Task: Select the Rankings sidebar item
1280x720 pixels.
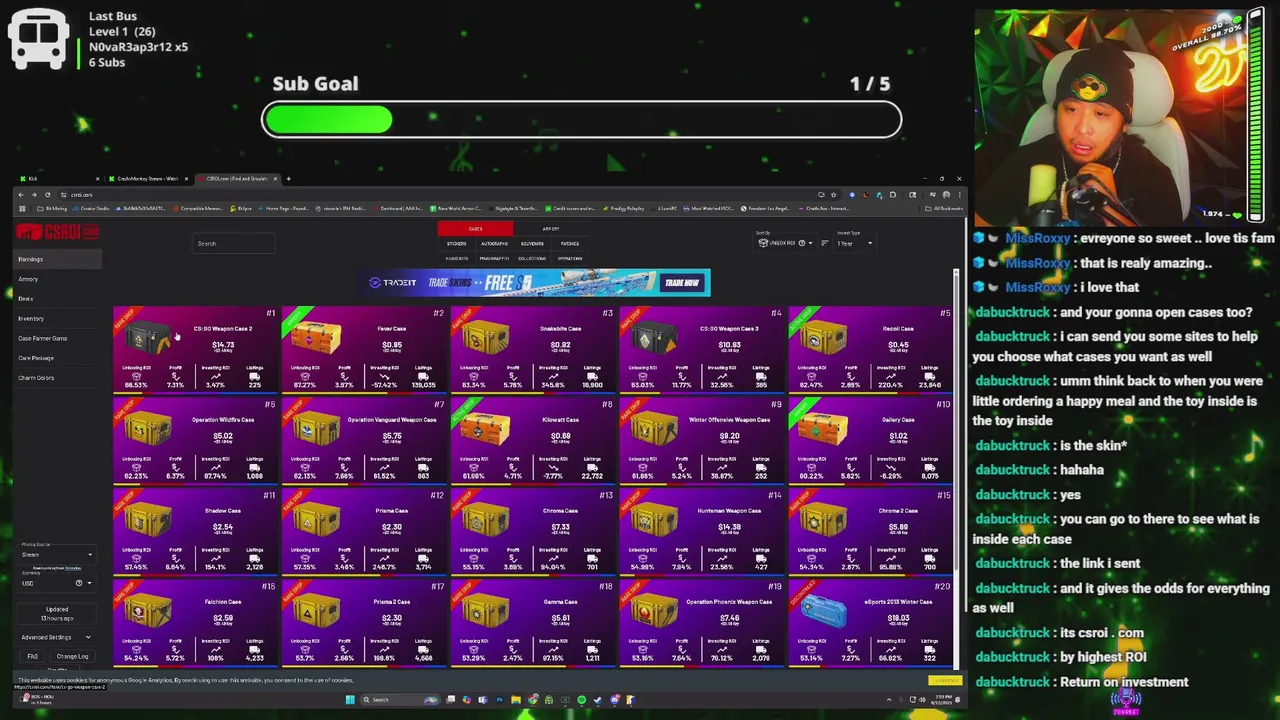Action: pyautogui.click(x=57, y=259)
